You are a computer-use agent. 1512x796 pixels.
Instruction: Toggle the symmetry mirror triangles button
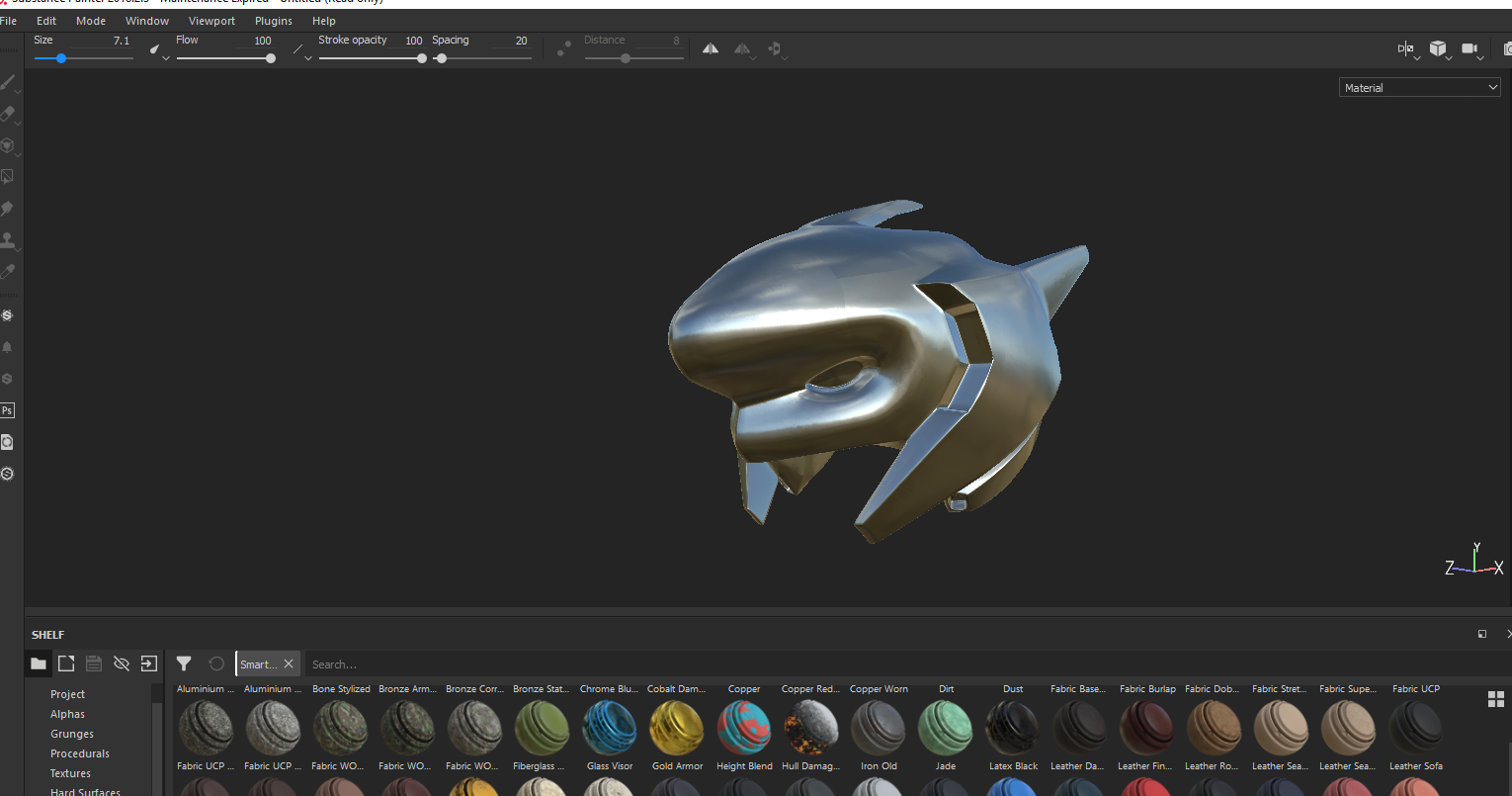pos(711,48)
